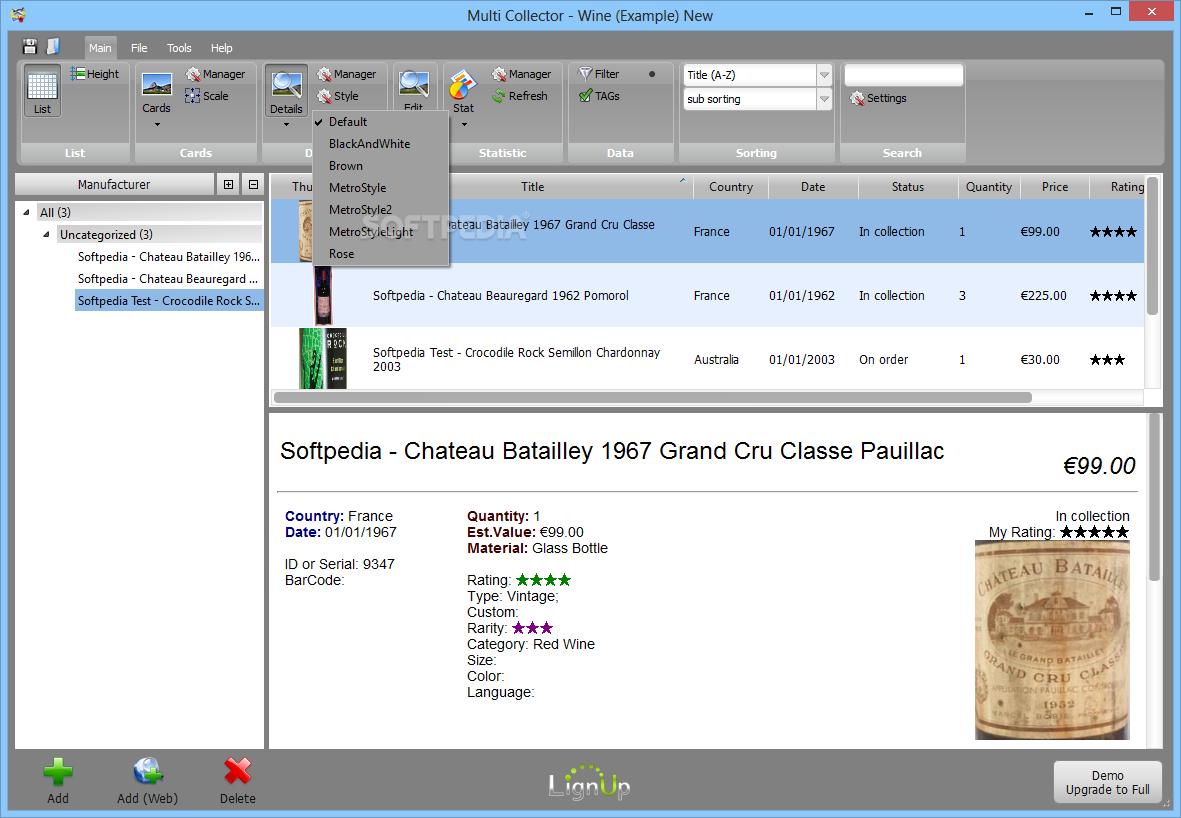Open the Tools menu

(179, 47)
